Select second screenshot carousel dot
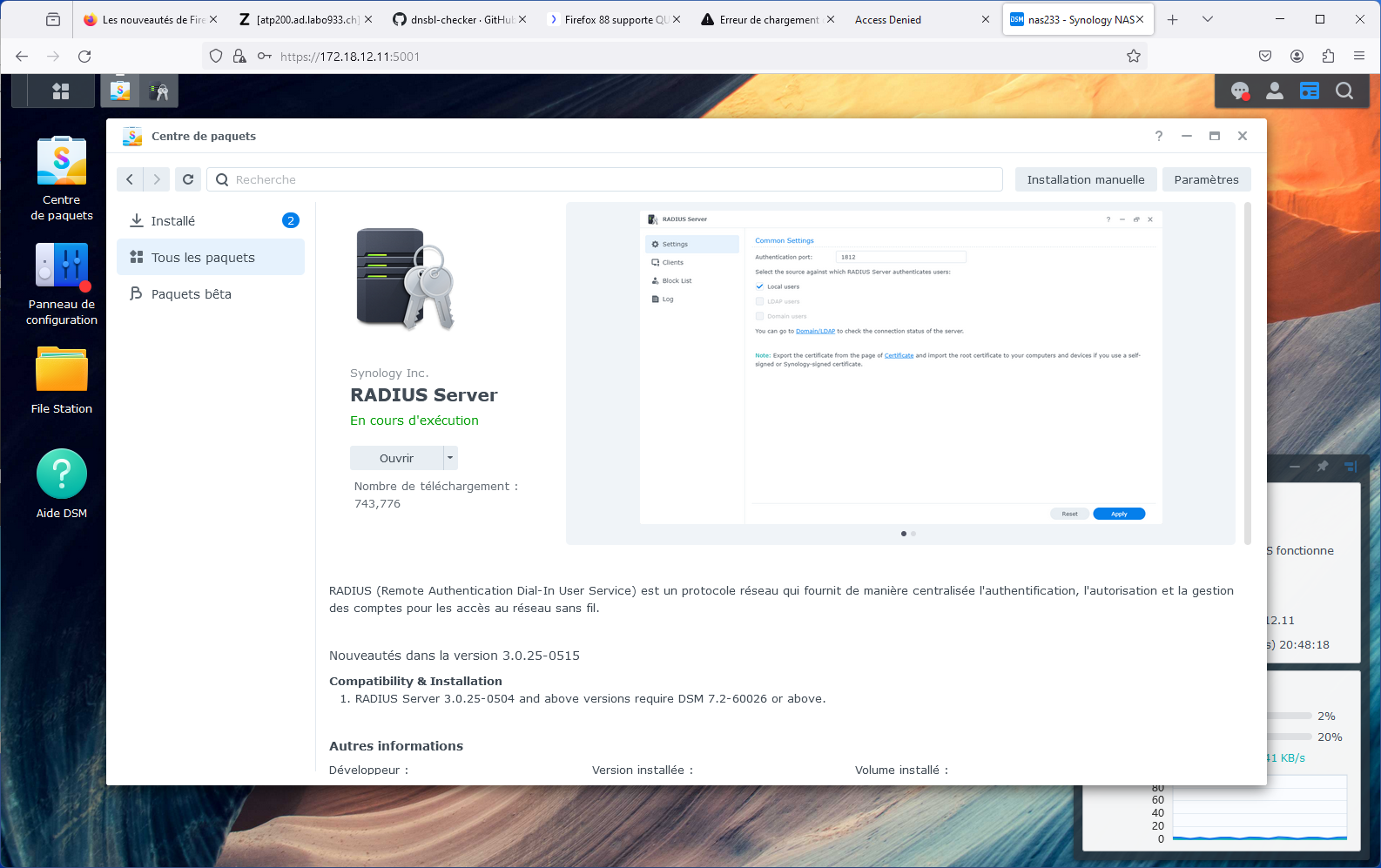 [913, 534]
